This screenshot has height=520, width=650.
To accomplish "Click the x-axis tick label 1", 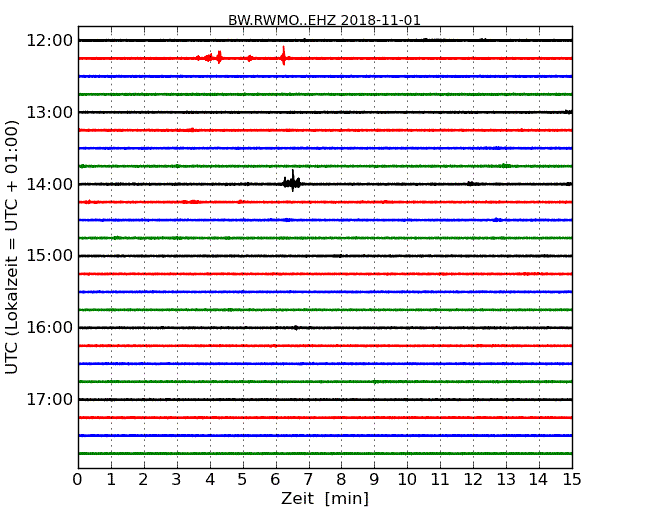I will pos(111,480).
